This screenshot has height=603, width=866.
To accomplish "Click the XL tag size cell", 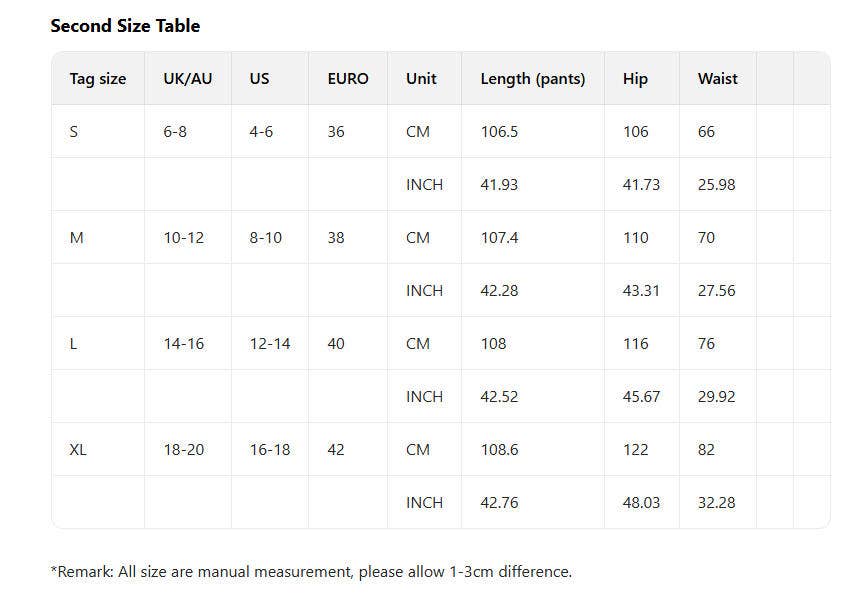I will coord(78,450).
